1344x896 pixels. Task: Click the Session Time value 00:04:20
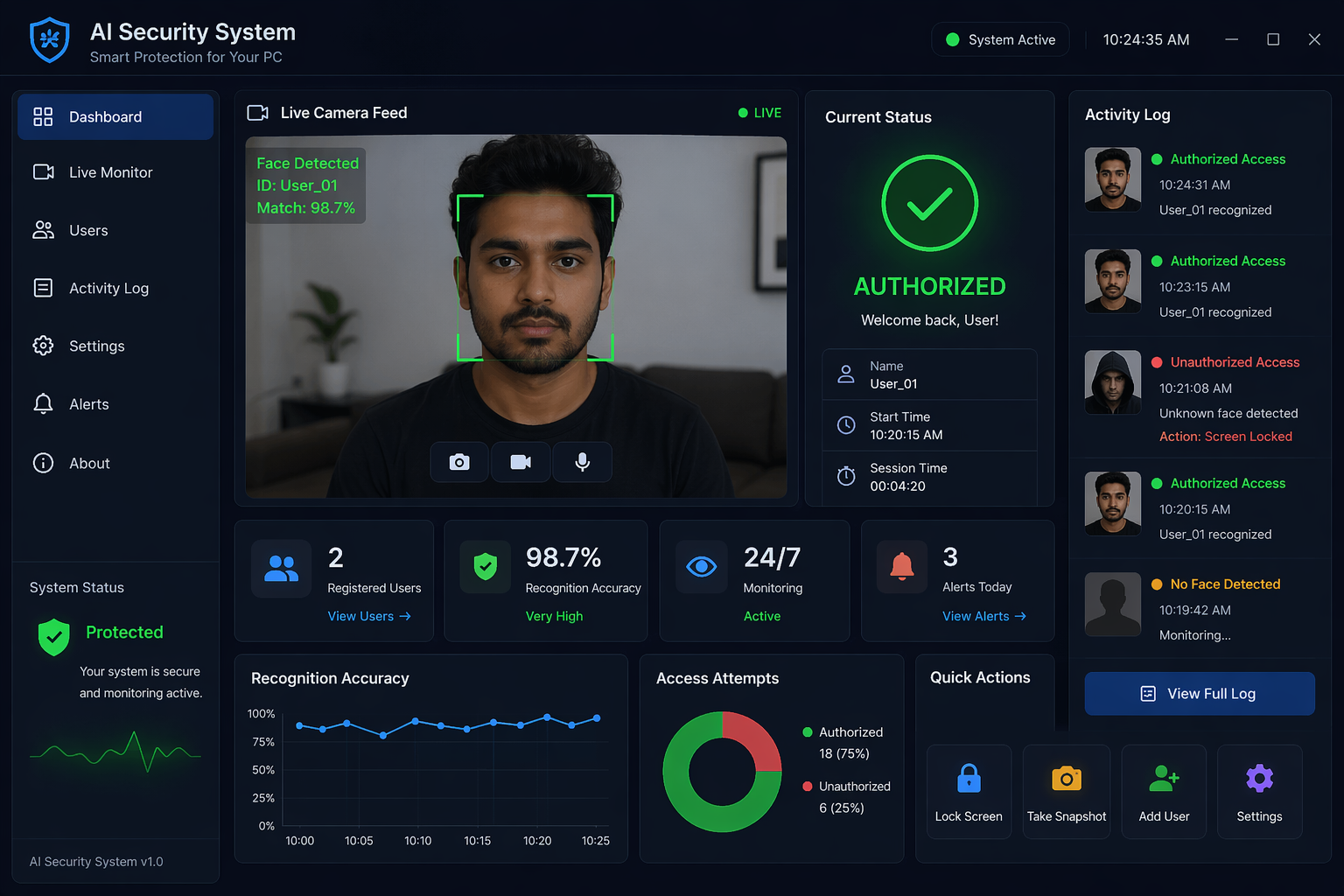tap(898, 486)
